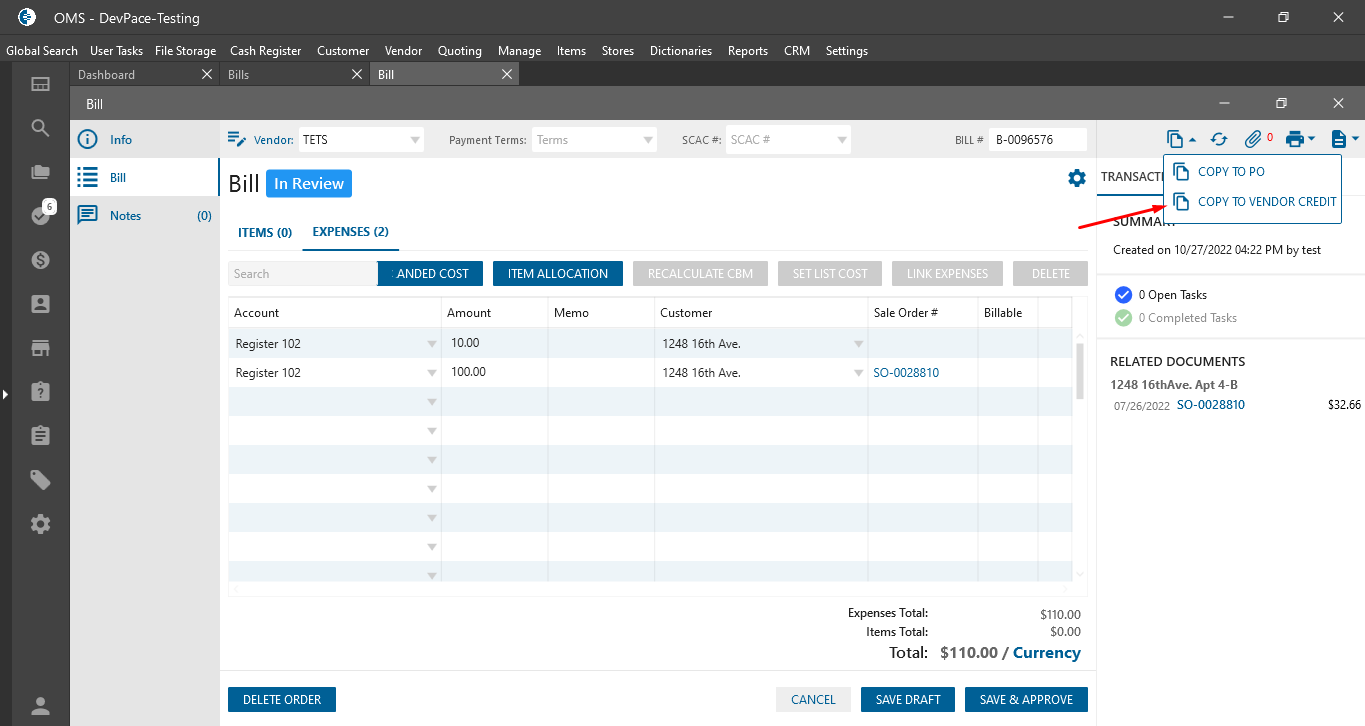This screenshot has height=726, width=1365.
Task: Click the refresh icon in bill toolbar
Action: 1218,140
